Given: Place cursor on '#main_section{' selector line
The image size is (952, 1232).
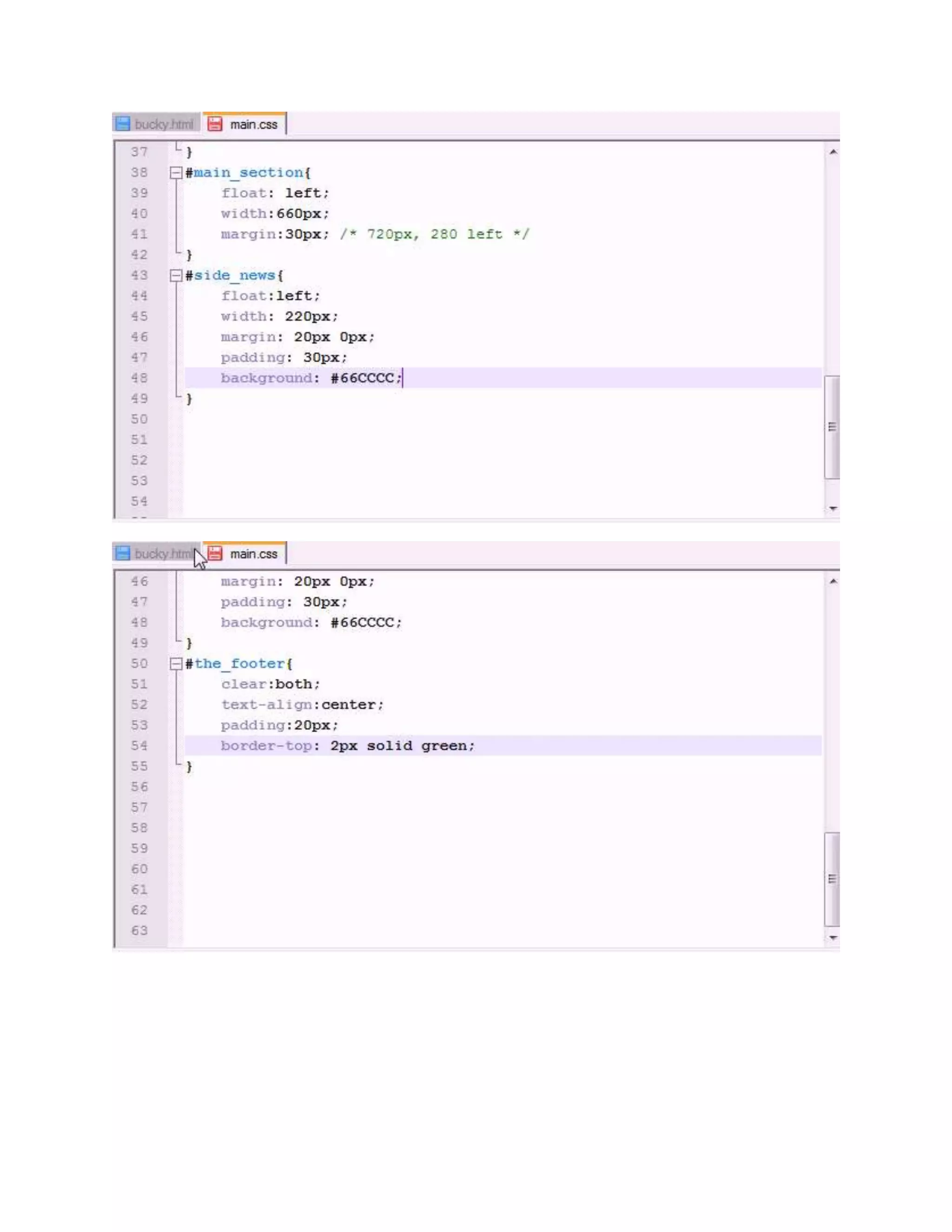Looking at the screenshot, I should [248, 172].
